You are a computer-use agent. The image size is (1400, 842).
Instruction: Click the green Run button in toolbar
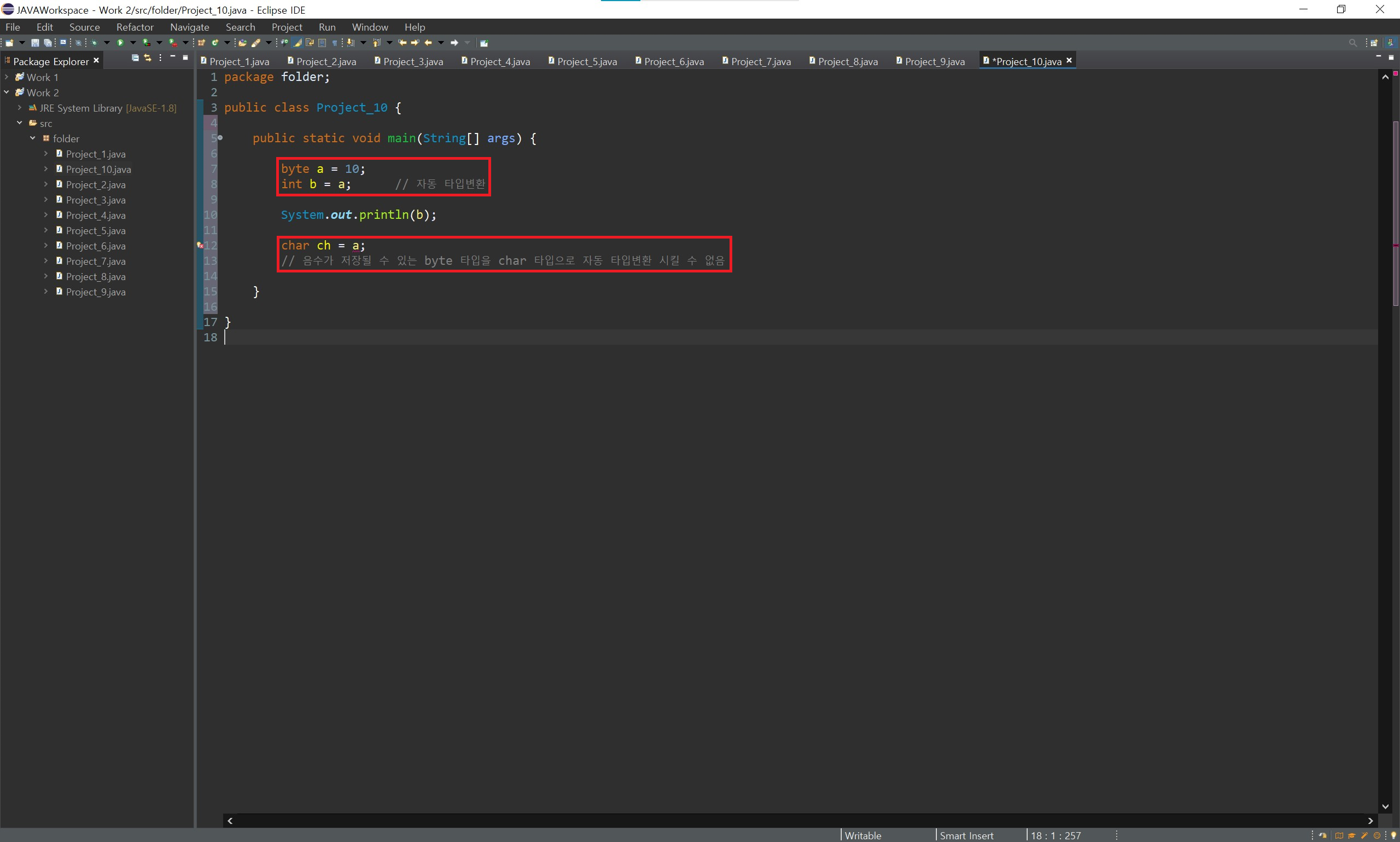120,43
